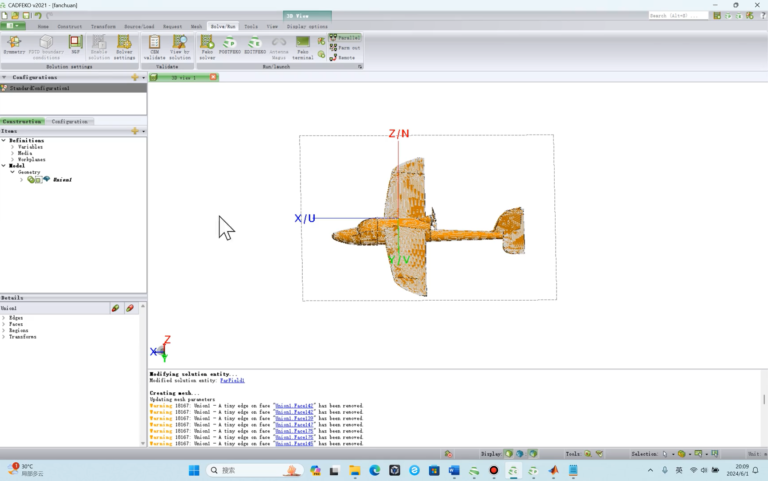Toggle first Display mode icon in status bar
This screenshot has height=481, width=768.
pyautogui.click(x=508, y=454)
